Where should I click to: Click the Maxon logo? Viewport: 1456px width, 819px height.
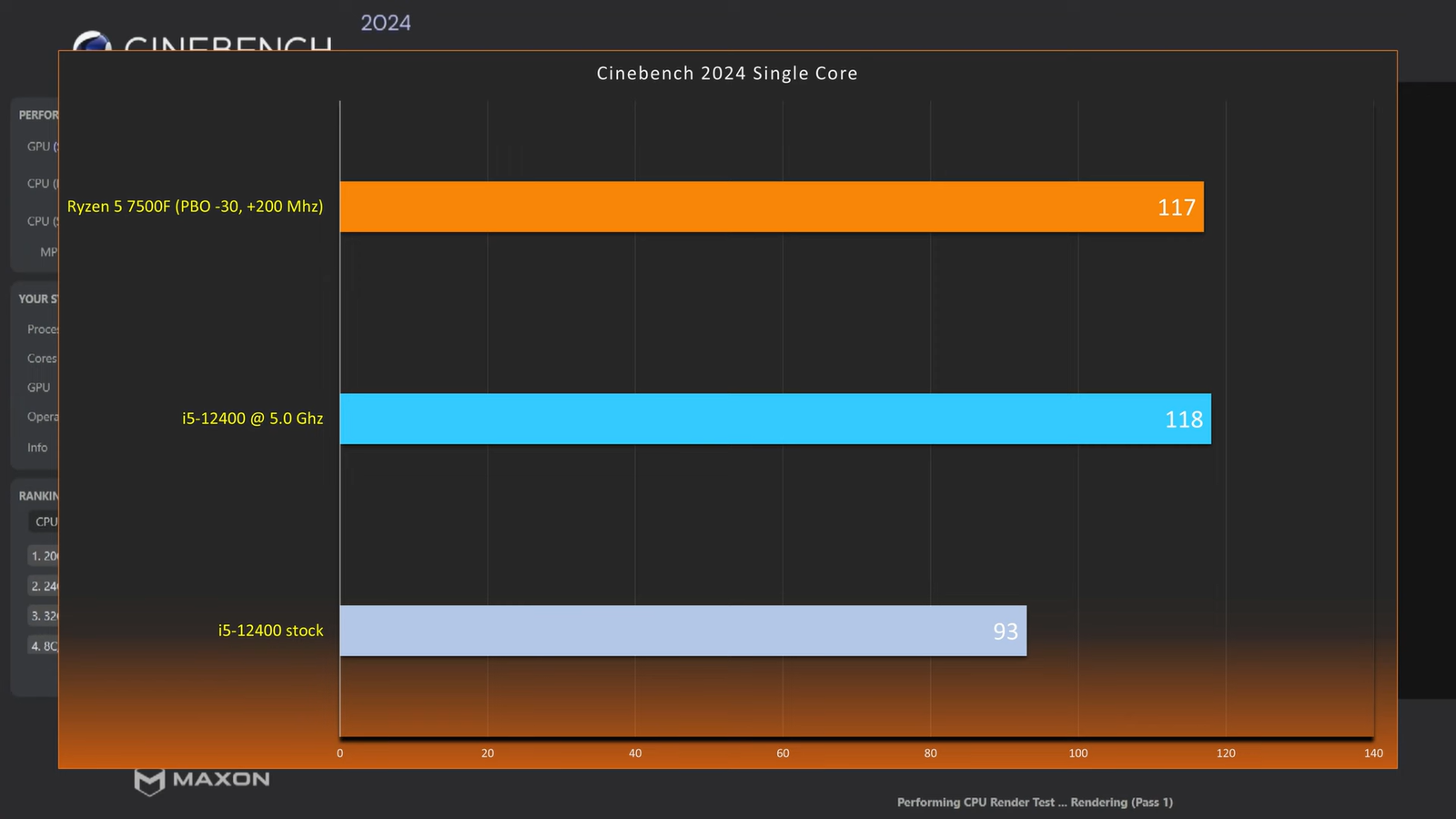tap(202, 780)
